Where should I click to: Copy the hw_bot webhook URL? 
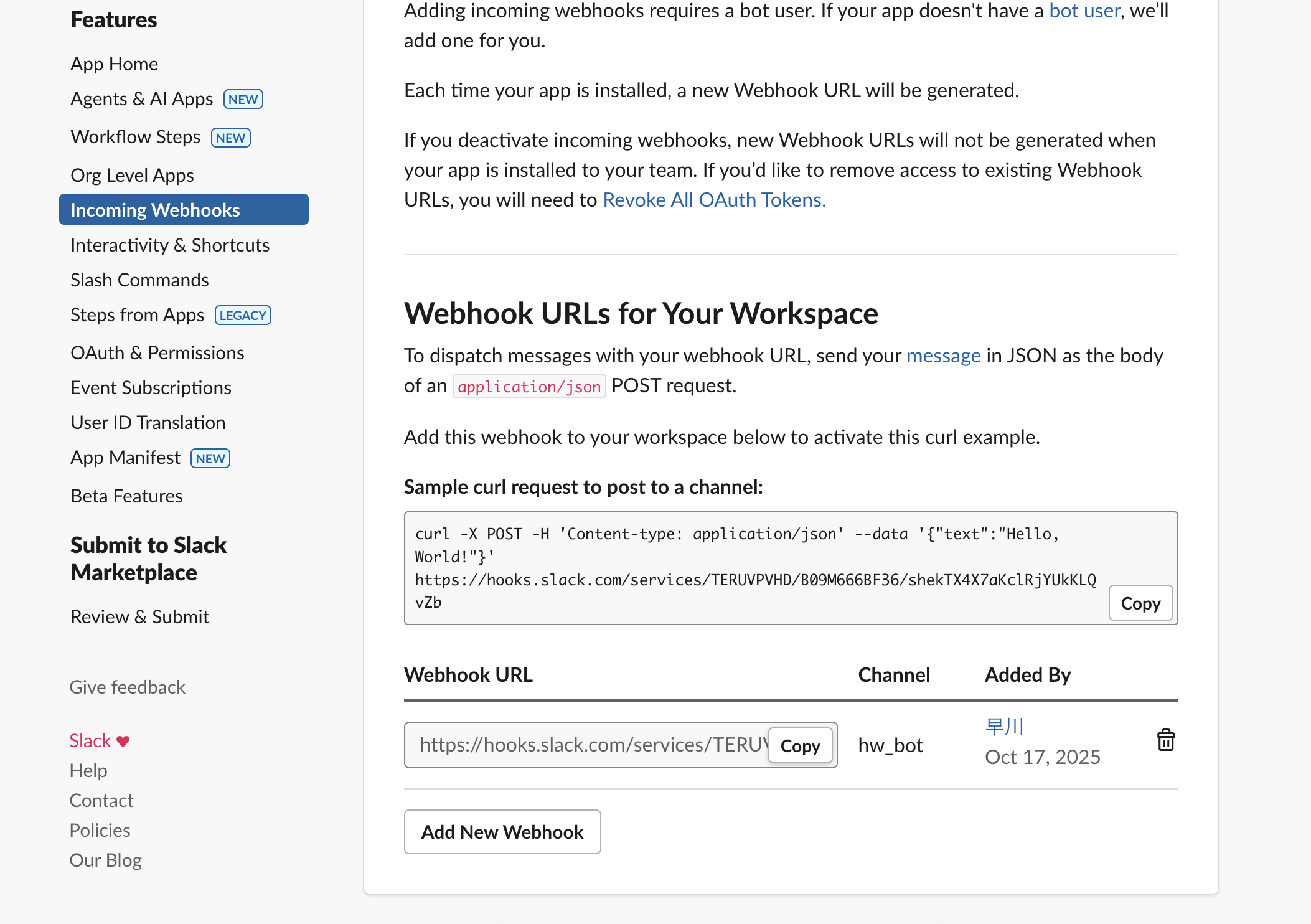pyautogui.click(x=800, y=745)
